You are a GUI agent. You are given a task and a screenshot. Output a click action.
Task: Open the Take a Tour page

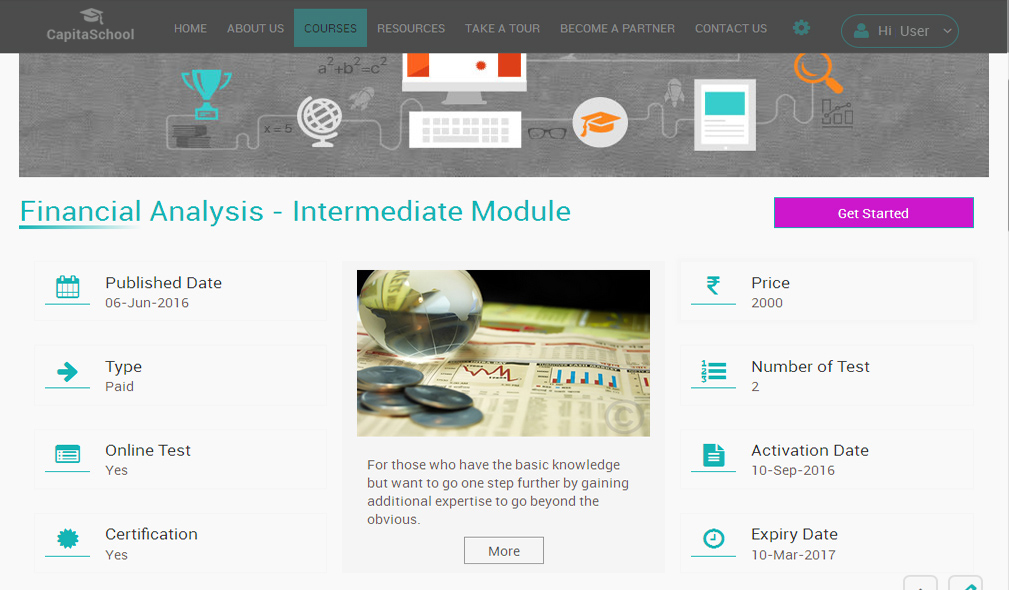coord(502,28)
